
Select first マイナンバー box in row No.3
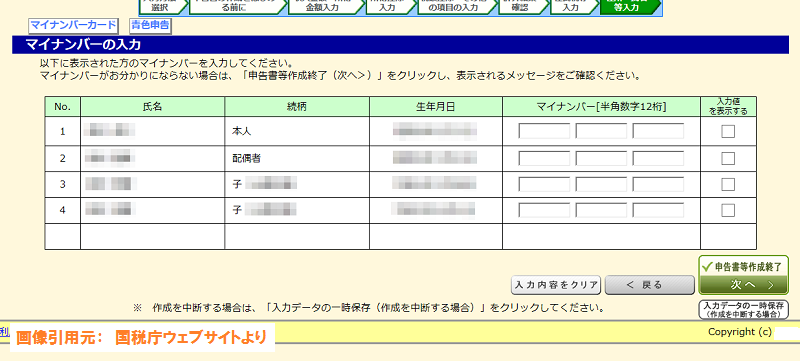(x=544, y=184)
